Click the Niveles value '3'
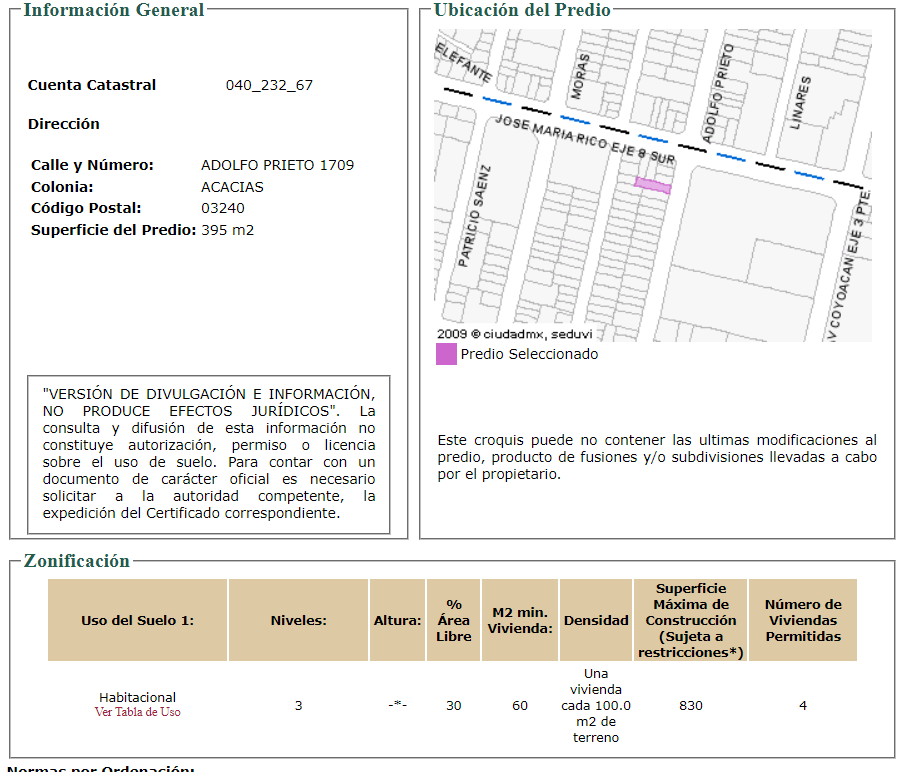This screenshot has height=772, width=907. (x=298, y=705)
